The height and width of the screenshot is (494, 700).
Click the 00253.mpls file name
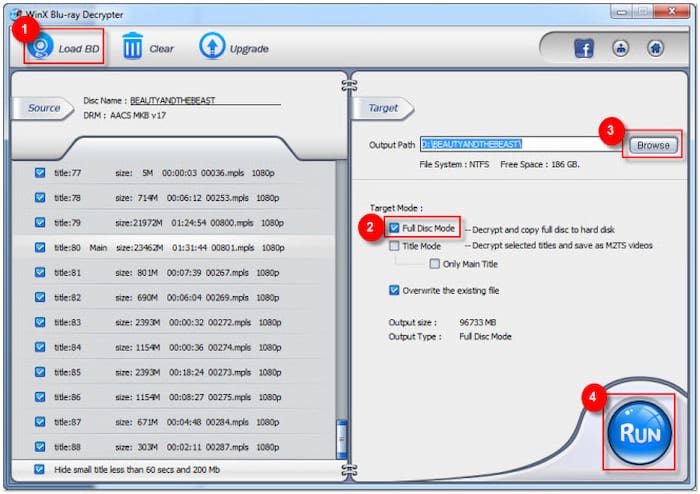227,198
